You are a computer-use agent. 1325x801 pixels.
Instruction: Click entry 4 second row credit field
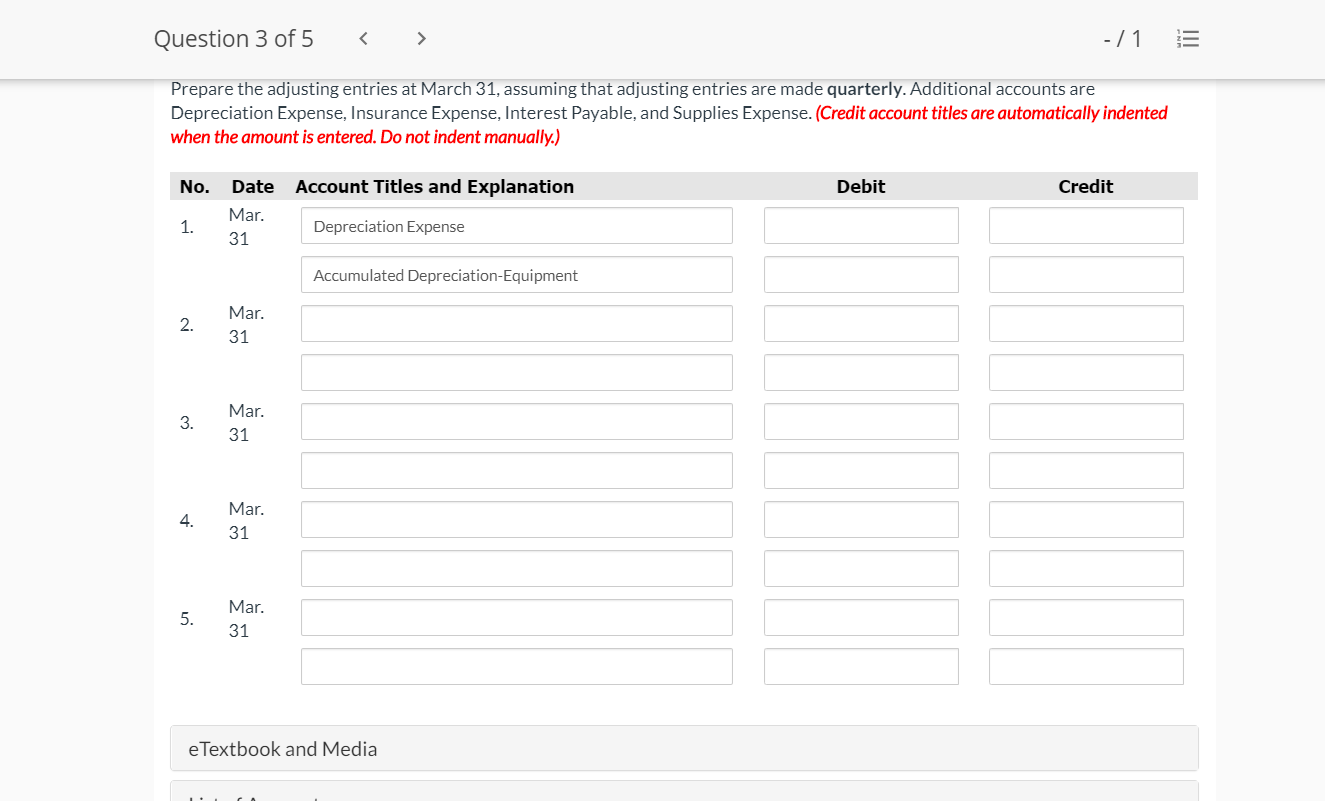click(x=1086, y=569)
